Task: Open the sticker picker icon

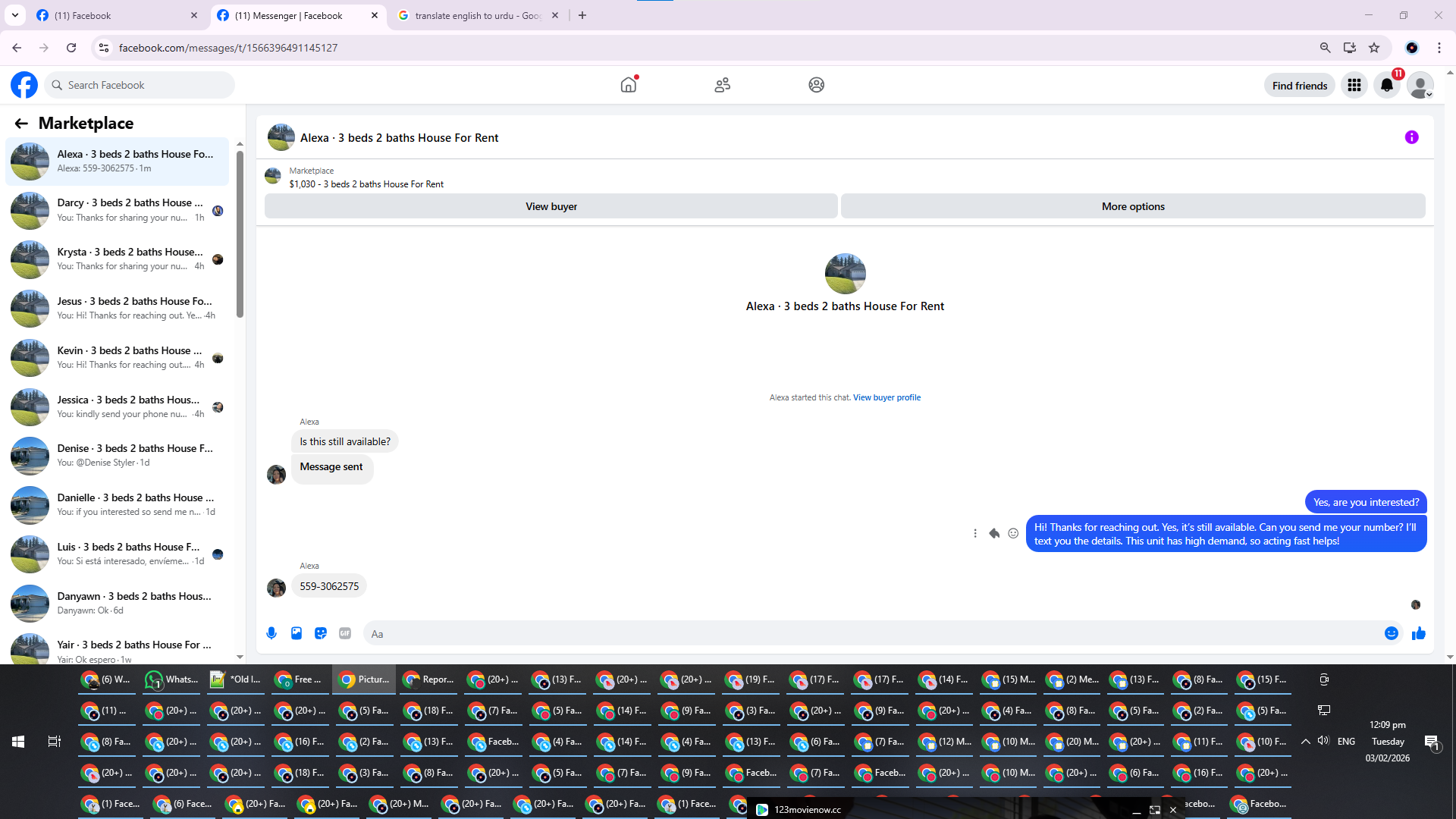Action: 321,633
